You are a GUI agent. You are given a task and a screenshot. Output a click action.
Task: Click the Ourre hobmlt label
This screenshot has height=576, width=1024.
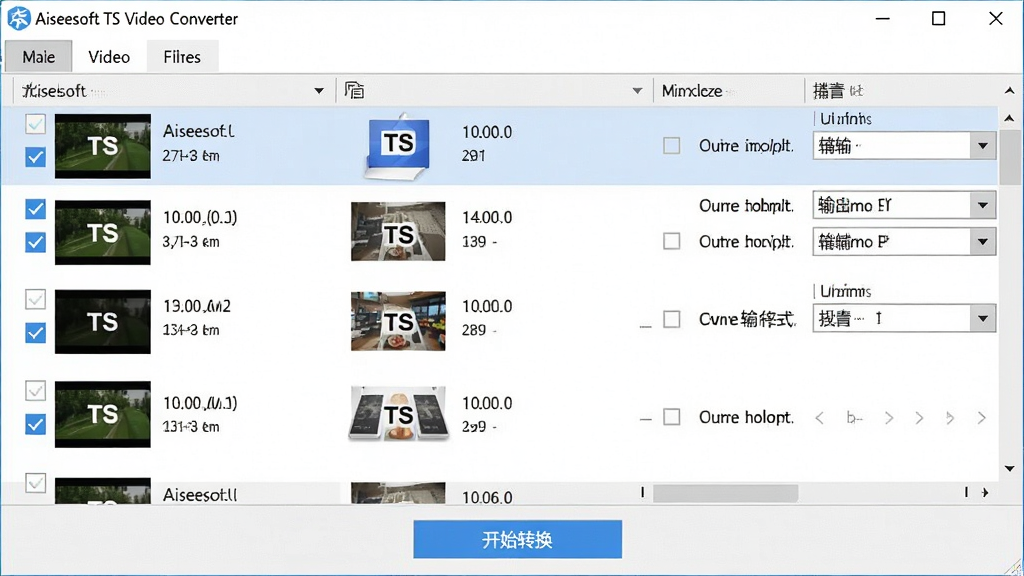746,206
